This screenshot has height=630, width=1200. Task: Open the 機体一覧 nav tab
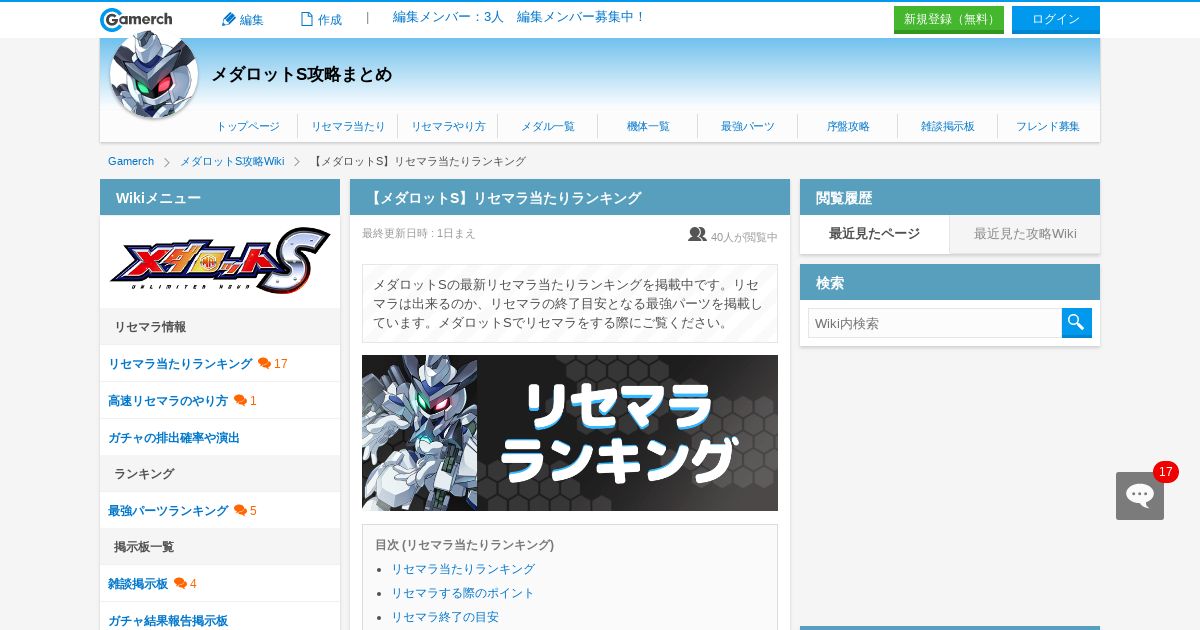pyautogui.click(x=648, y=126)
